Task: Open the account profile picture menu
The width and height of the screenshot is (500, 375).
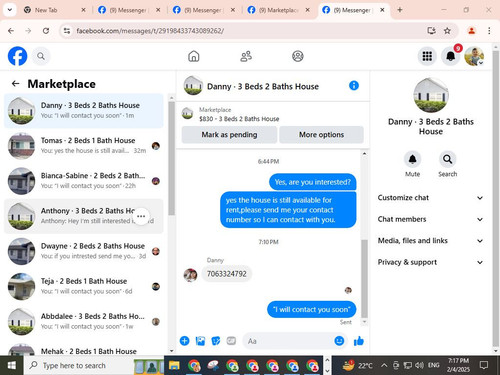Action: (x=474, y=56)
